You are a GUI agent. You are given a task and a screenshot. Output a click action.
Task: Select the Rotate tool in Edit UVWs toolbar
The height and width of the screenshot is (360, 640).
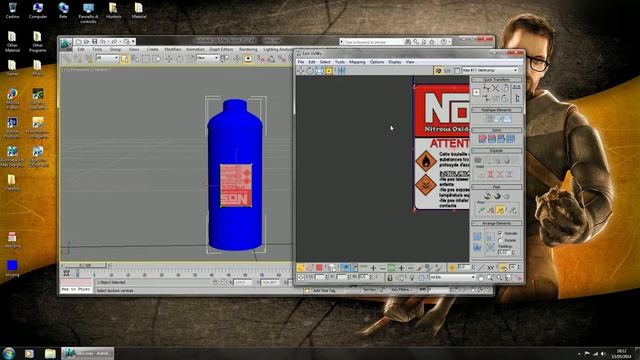click(310, 71)
